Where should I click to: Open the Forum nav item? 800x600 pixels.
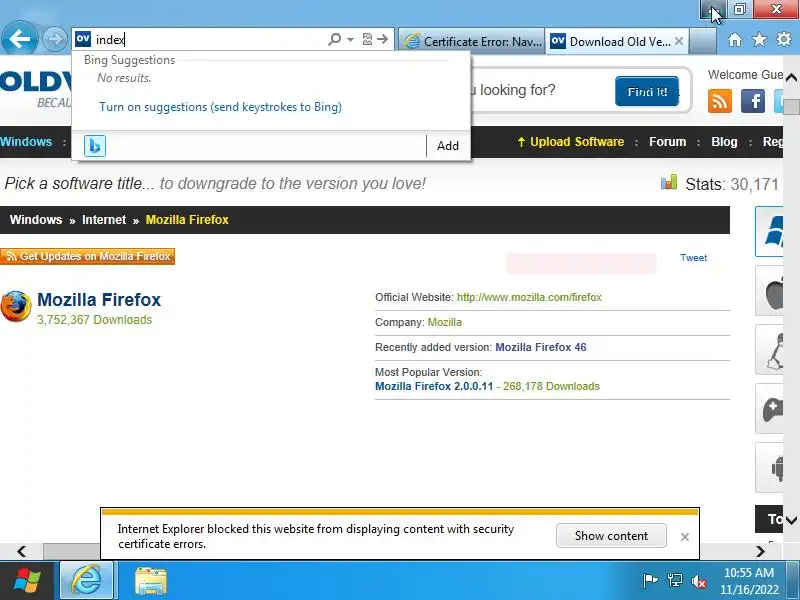pos(667,142)
